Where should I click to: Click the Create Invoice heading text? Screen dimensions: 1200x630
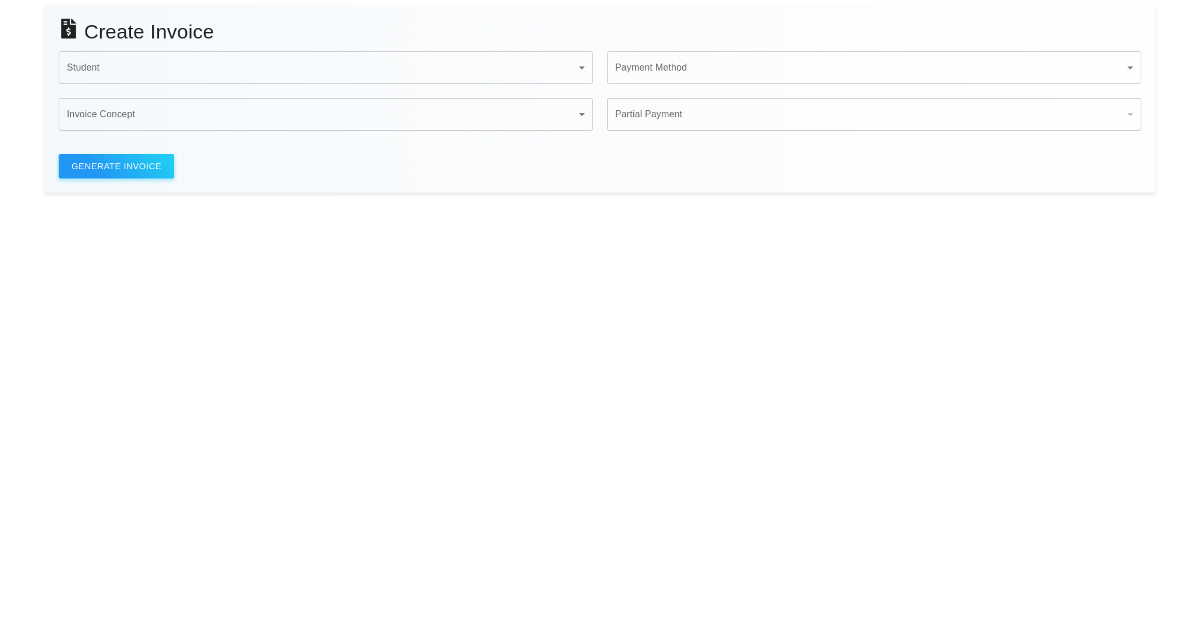(148, 32)
